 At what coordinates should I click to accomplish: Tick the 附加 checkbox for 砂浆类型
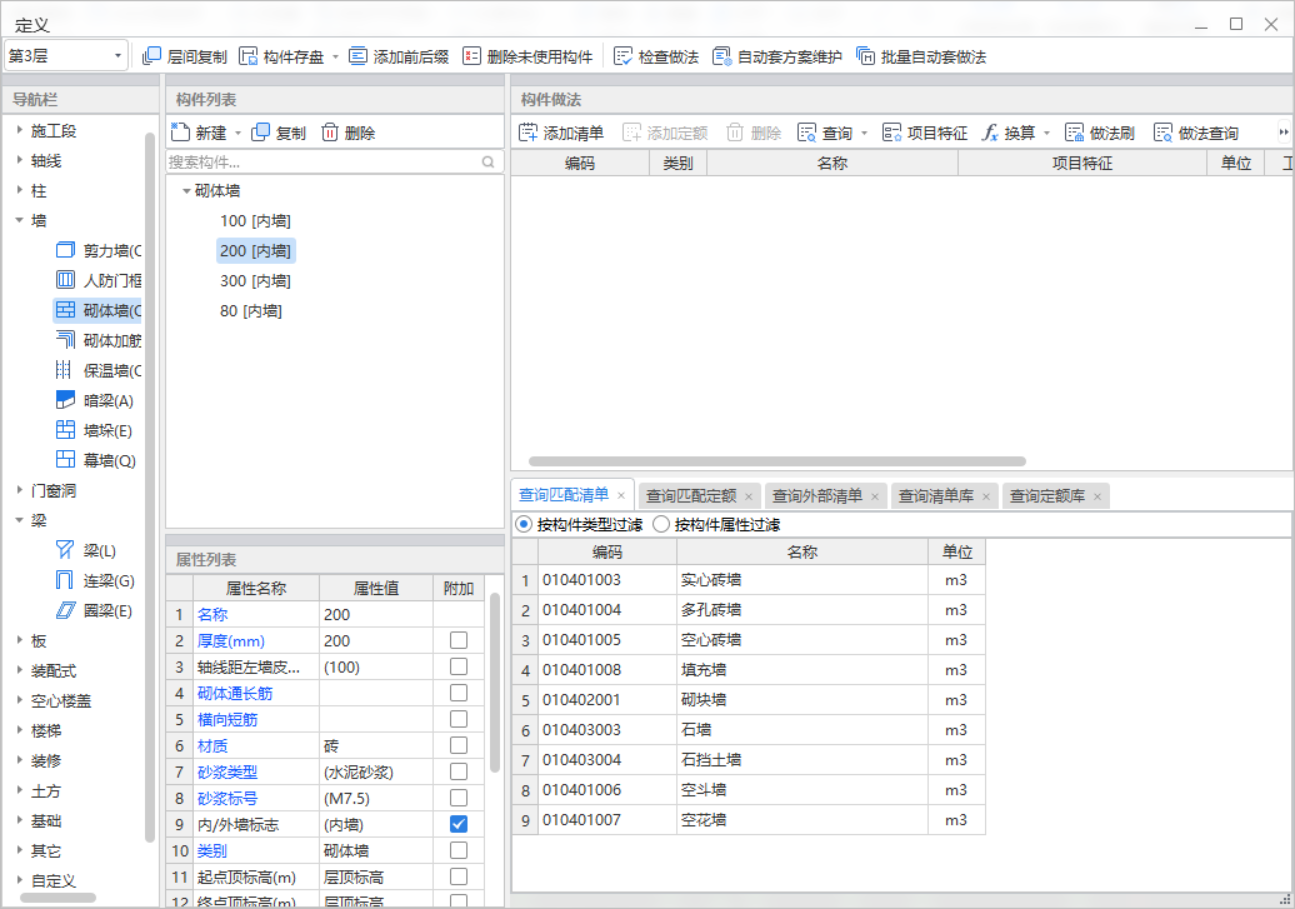coord(458,772)
